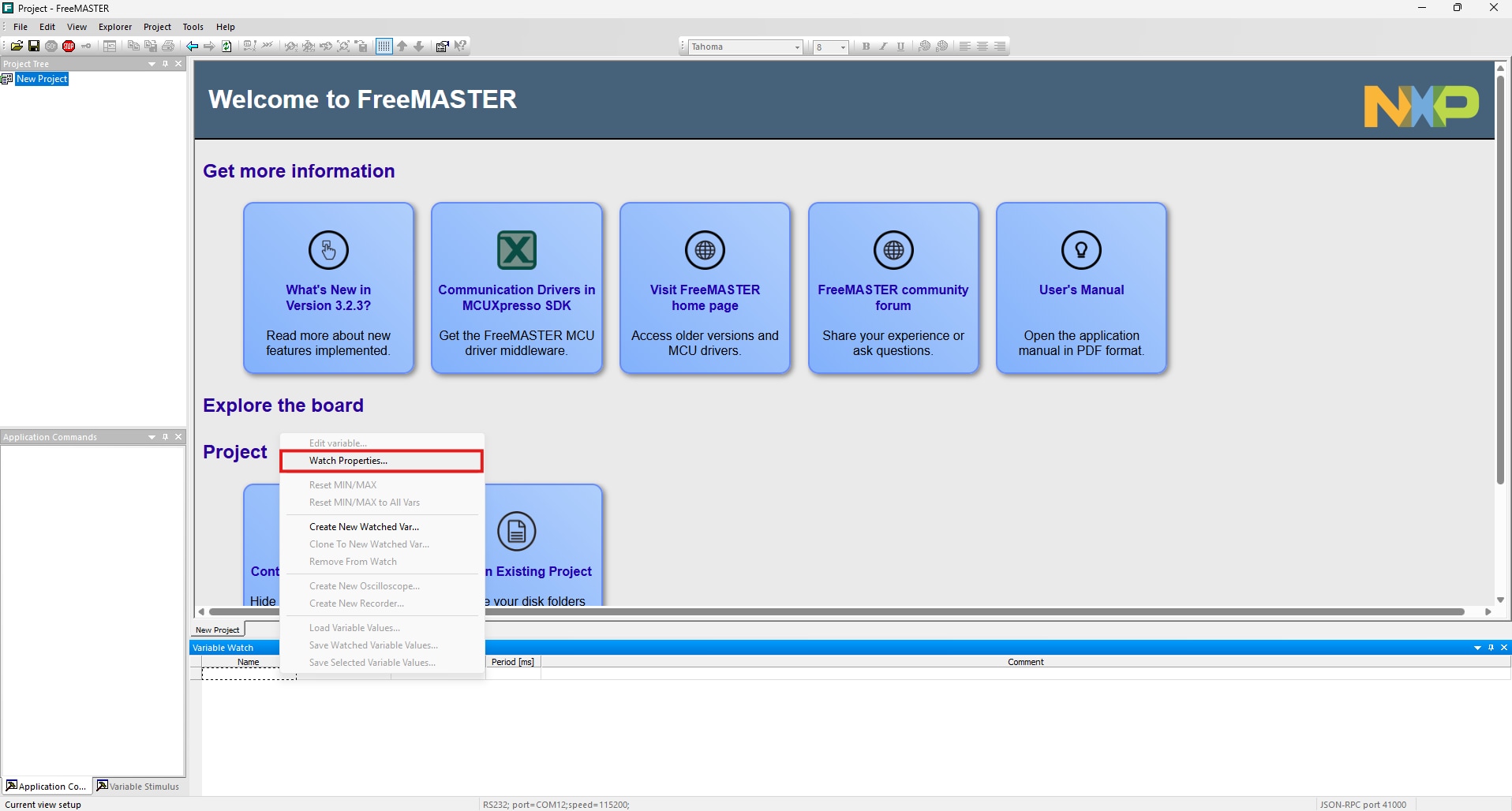Open the Tahoma font dropdown
1512x811 pixels.
click(x=797, y=47)
